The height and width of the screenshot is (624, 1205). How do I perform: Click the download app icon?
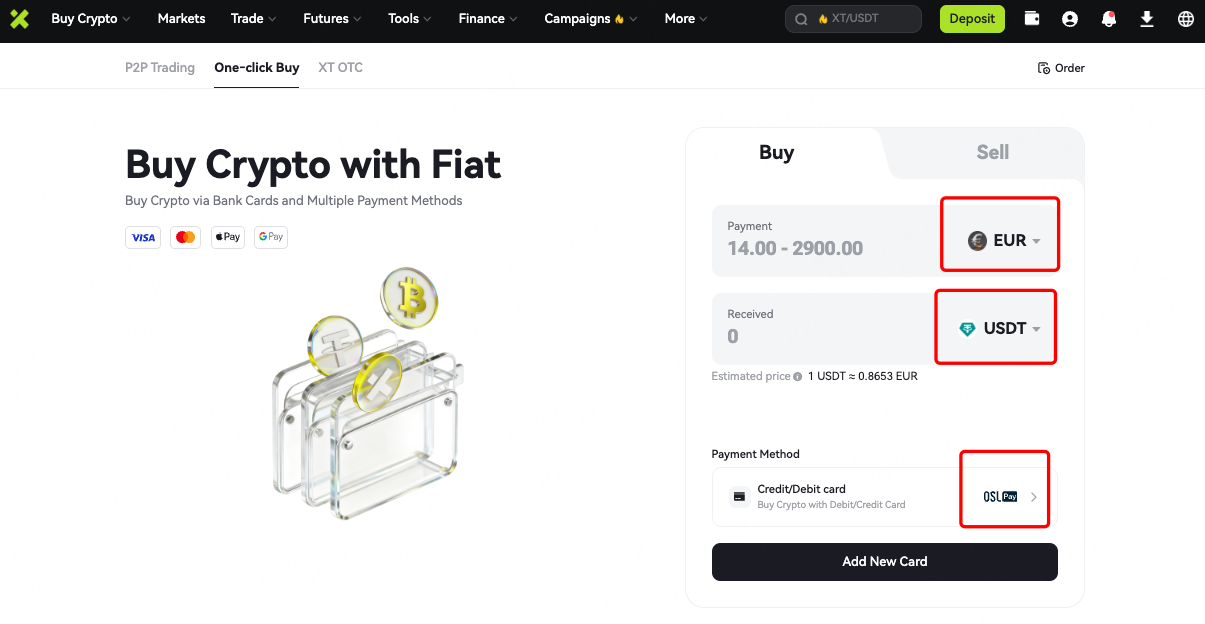coord(1147,18)
